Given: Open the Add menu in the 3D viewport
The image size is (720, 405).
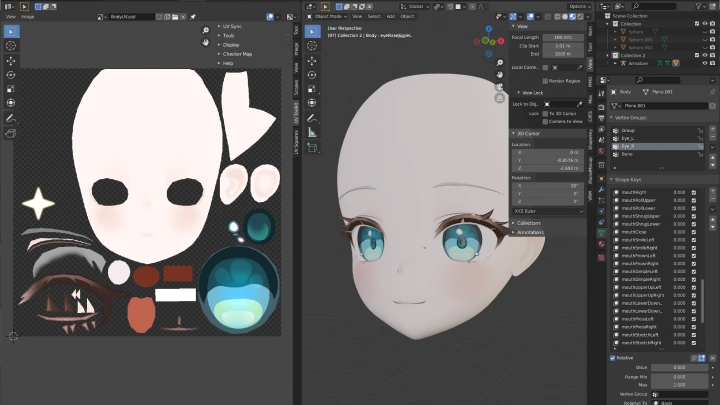Looking at the screenshot, I should pyautogui.click(x=390, y=17).
